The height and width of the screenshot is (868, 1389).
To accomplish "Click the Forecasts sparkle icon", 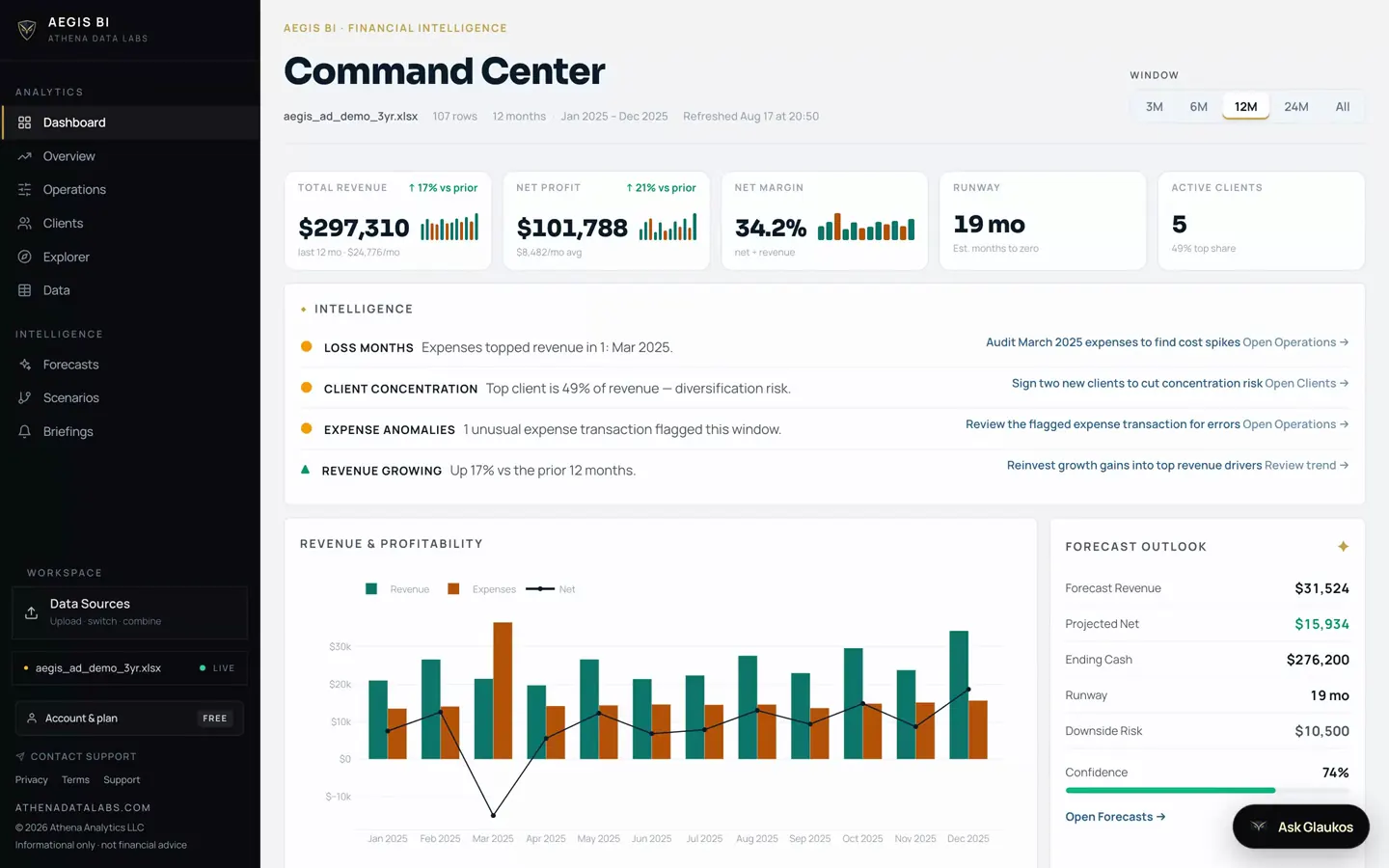I will 25,365.
